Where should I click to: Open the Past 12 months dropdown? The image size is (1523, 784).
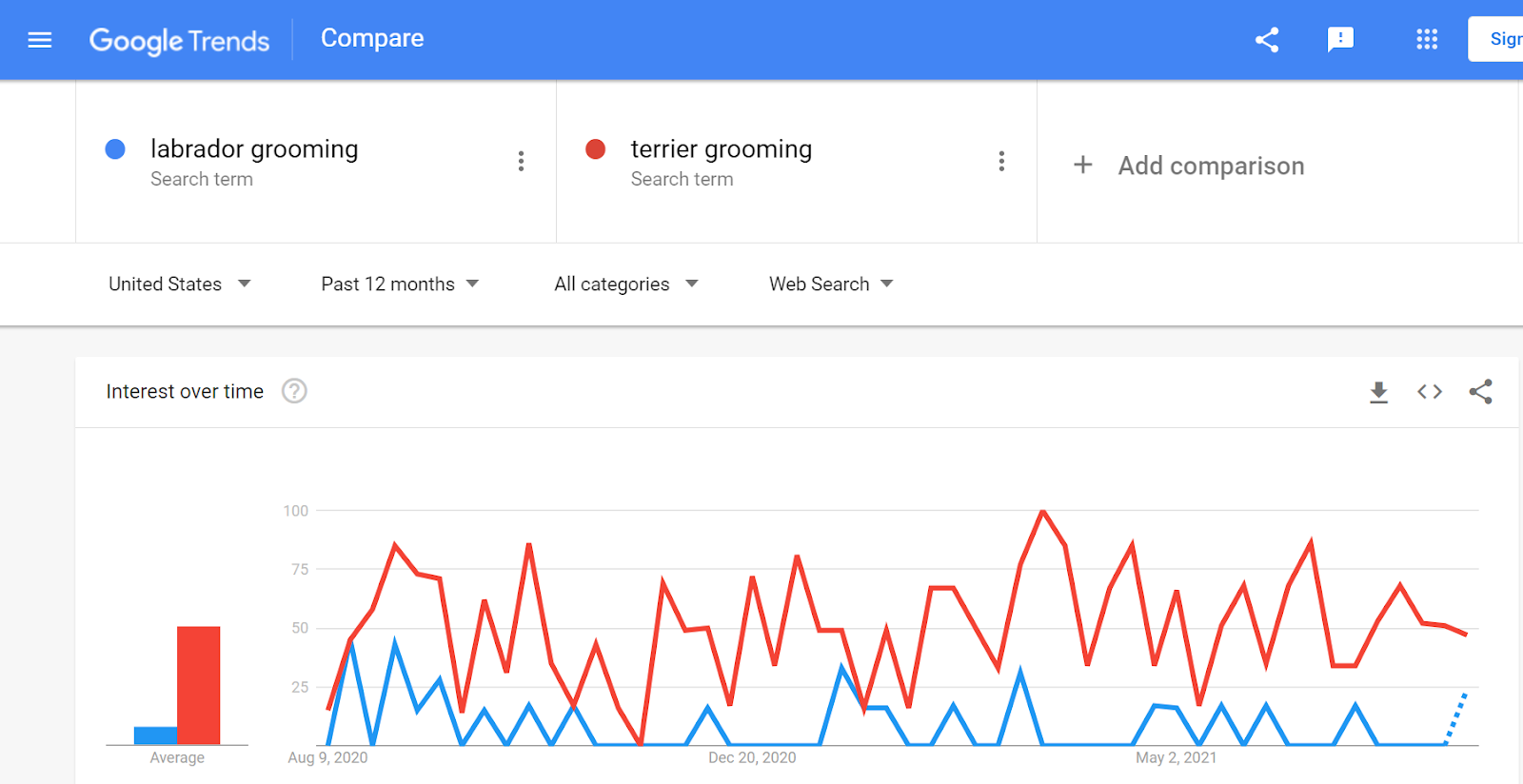point(400,284)
